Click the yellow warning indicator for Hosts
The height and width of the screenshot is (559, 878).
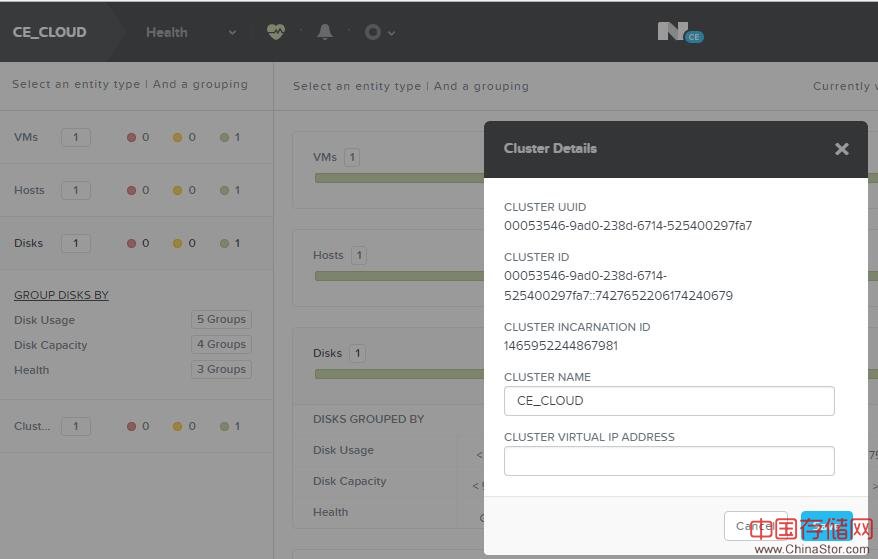coord(178,190)
